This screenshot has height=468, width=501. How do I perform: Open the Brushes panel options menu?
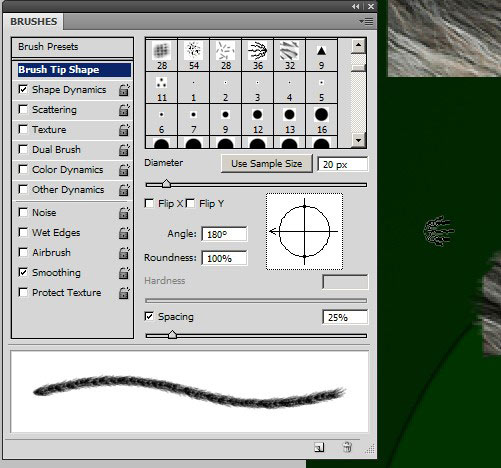click(x=366, y=22)
